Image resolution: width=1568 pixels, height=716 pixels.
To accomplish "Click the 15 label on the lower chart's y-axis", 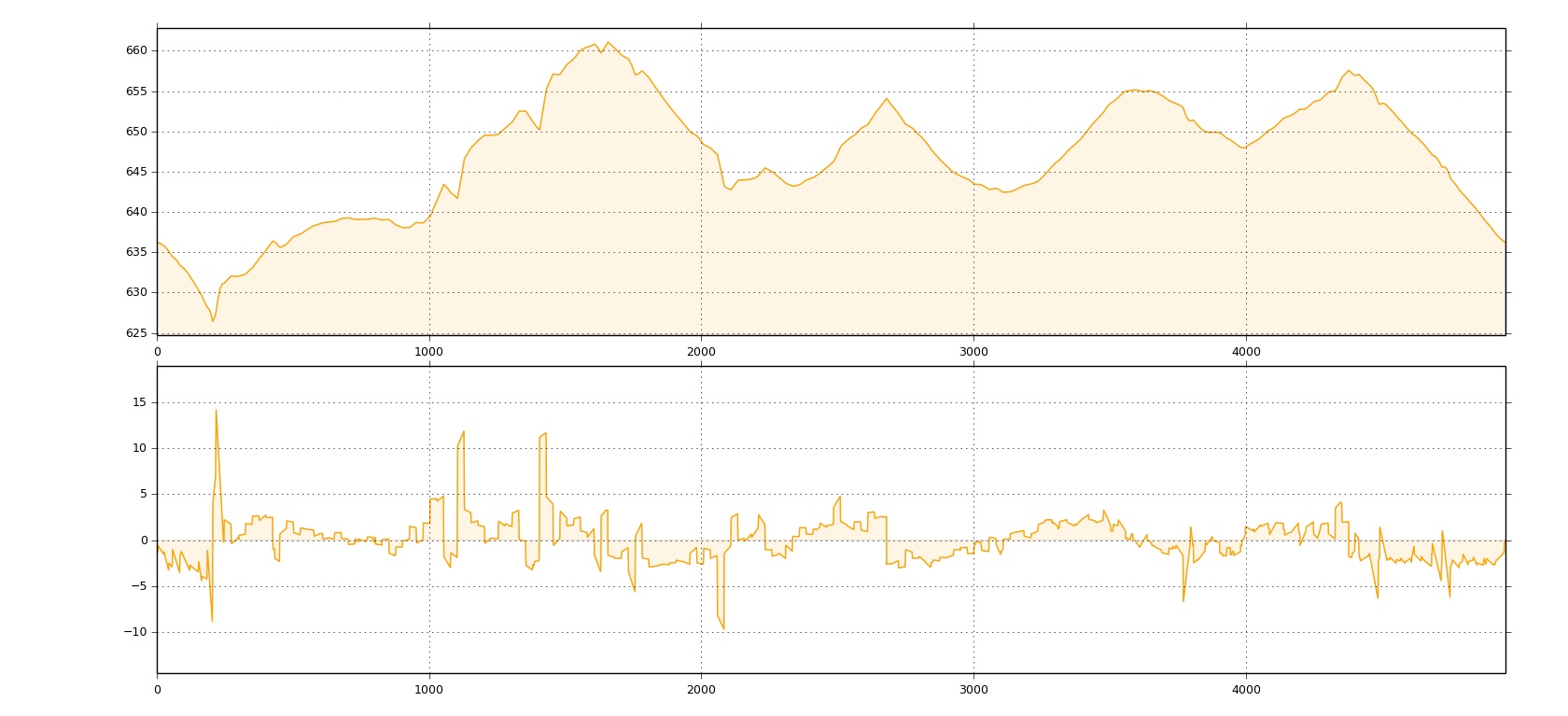I will point(140,402).
